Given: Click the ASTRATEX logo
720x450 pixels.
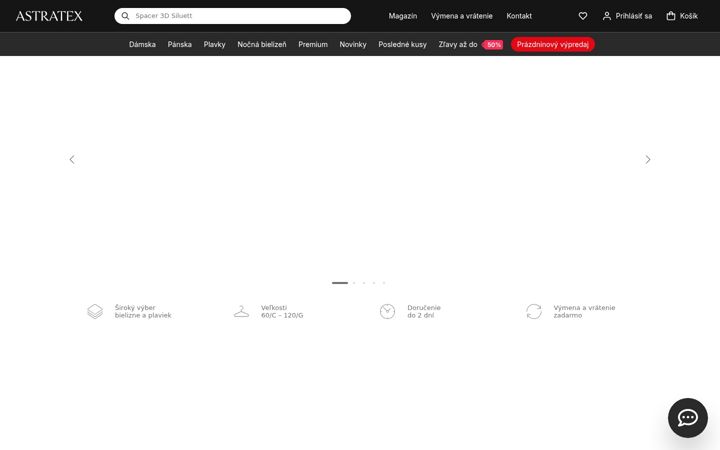Looking at the screenshot, I should (x=49, y=16).
